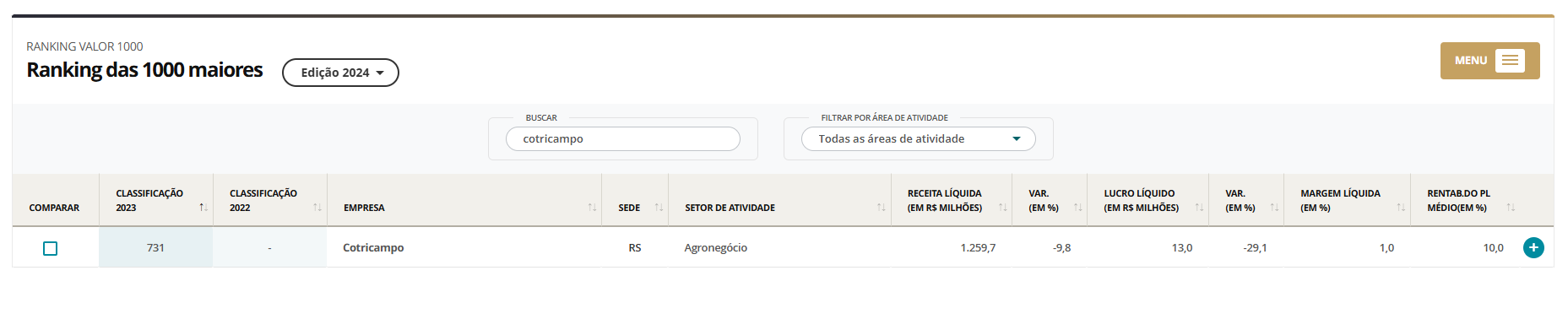This screenshot has height=330, width=1568.
Task: Check the compare box for Cotricampo
Action: 50,248
